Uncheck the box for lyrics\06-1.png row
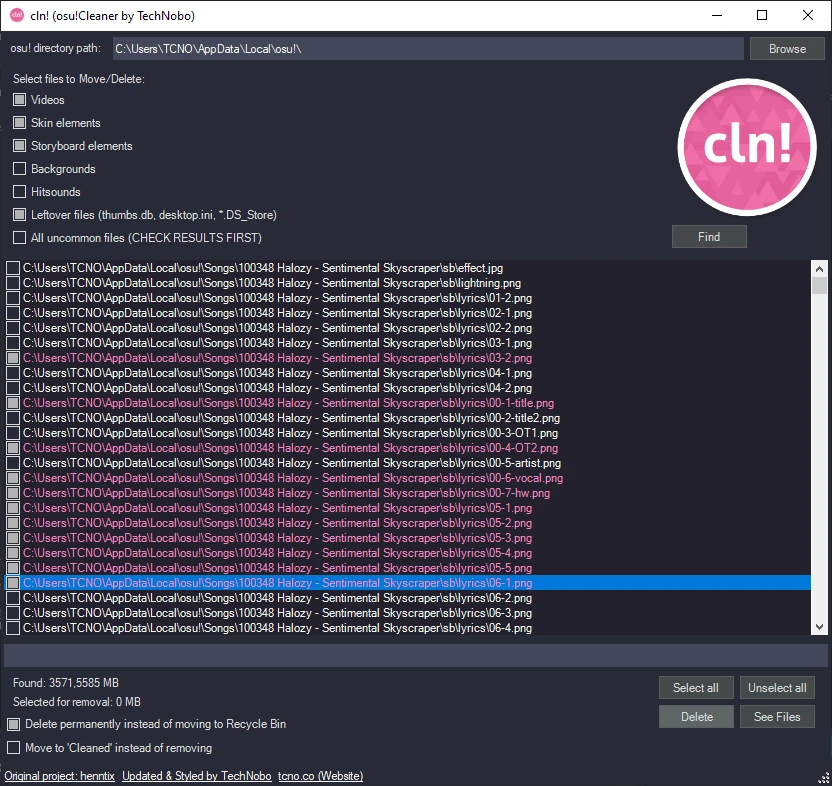The height and width of the screenshot is (786, 832). coord(13,583)
